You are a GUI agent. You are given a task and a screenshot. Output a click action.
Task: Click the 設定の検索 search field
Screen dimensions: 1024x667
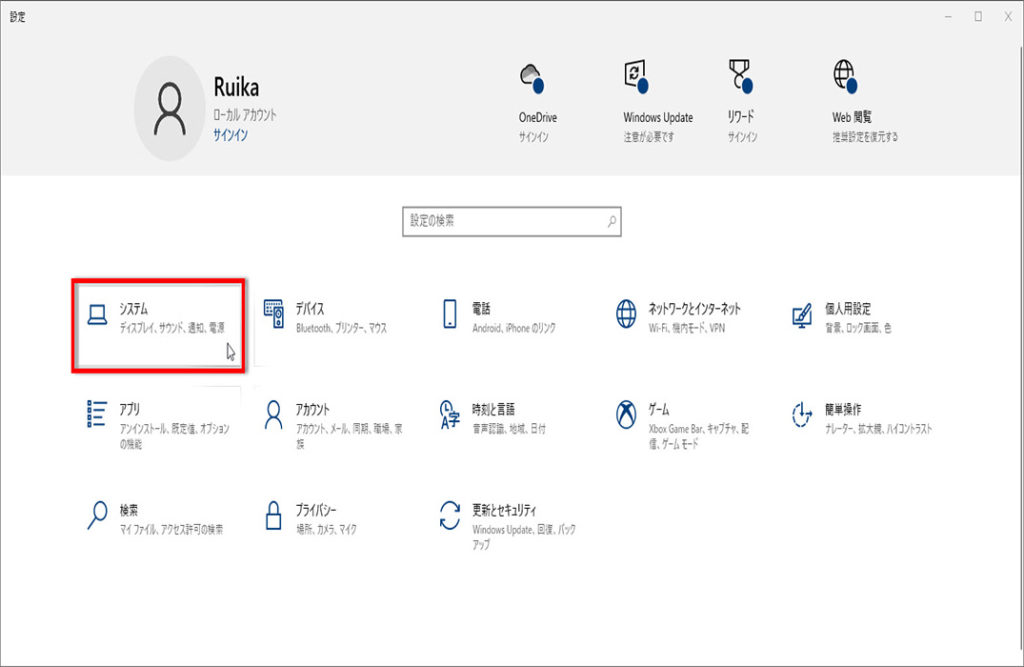[505, 221]
